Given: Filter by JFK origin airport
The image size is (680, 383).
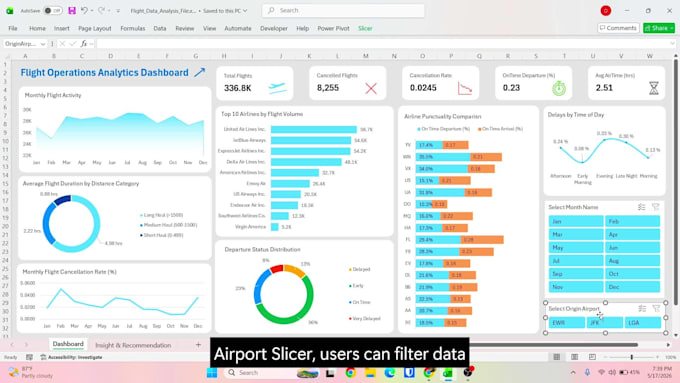Looking at the screenshot, I should 605,323.
